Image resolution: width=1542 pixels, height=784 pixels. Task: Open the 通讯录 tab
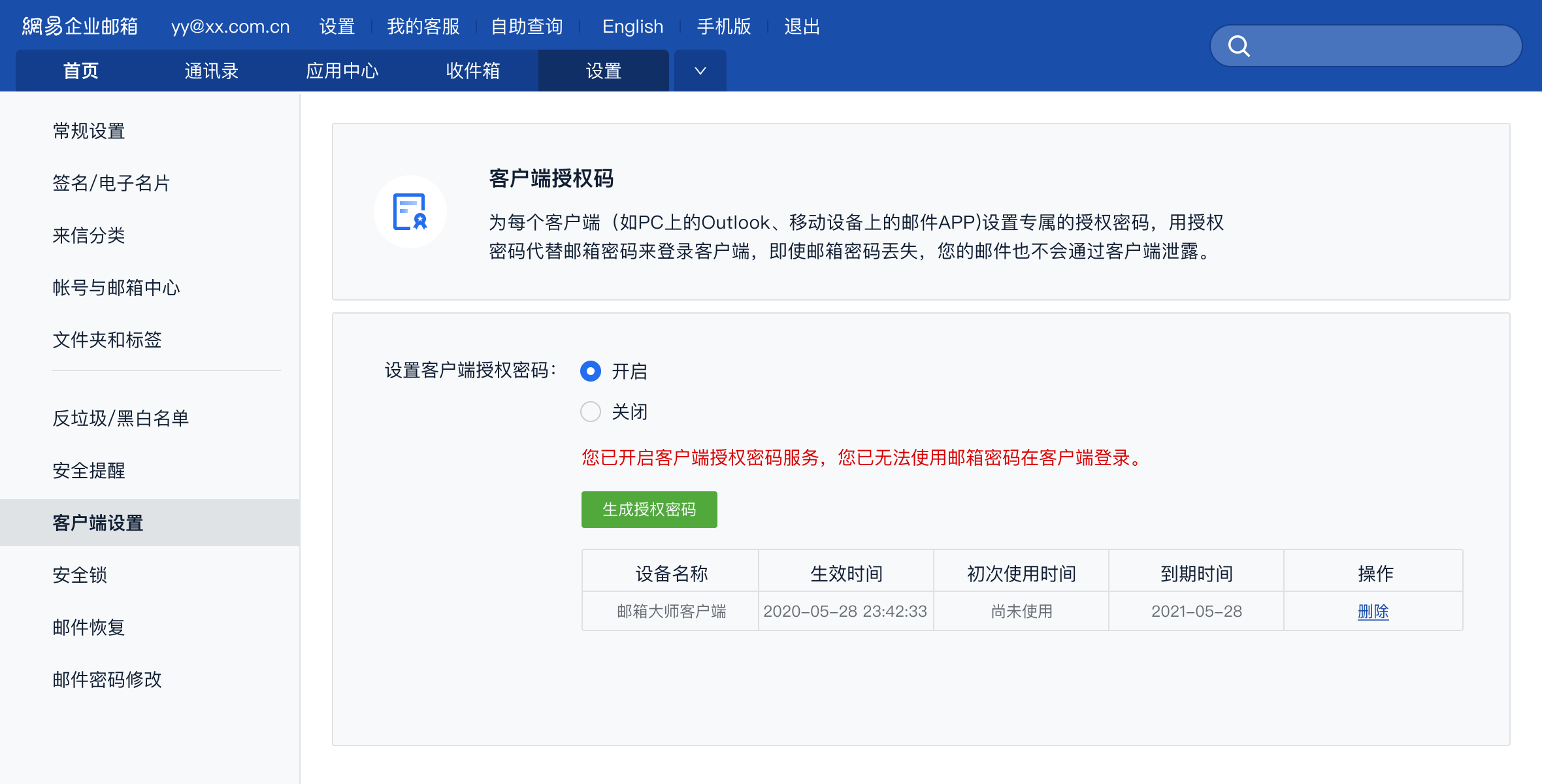coord(212,71)
